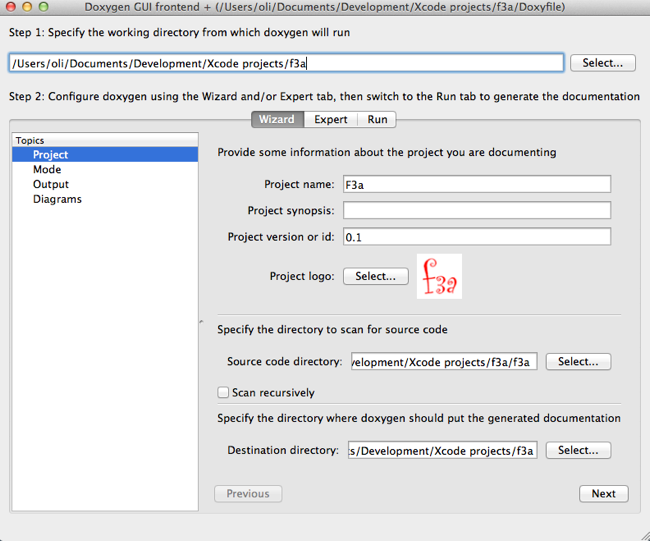The image size is (650, 541).
Task: Select the Project topic in sidebar
Action: (50, 155)
